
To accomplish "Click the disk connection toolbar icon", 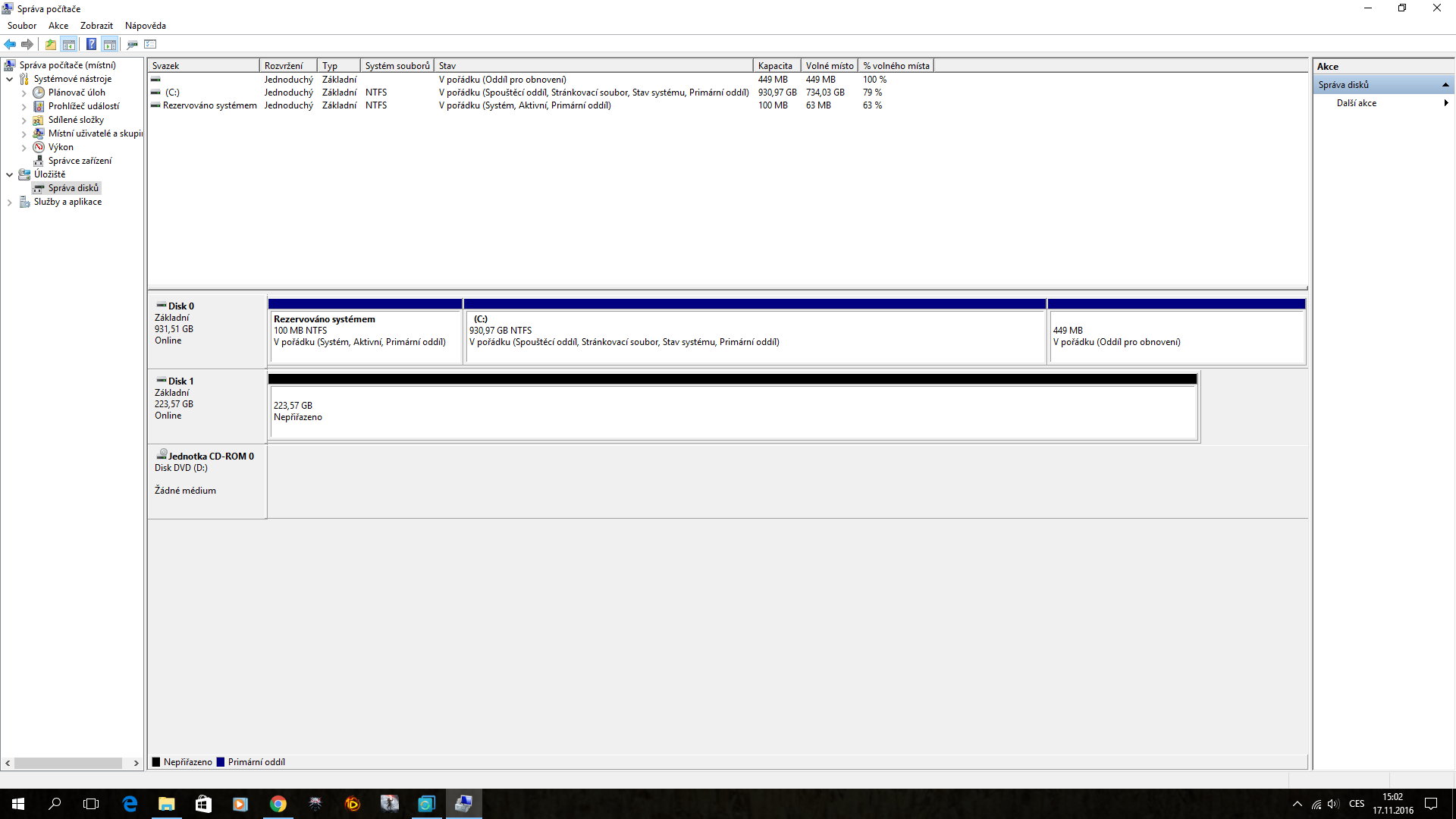I will click(132, 44).
